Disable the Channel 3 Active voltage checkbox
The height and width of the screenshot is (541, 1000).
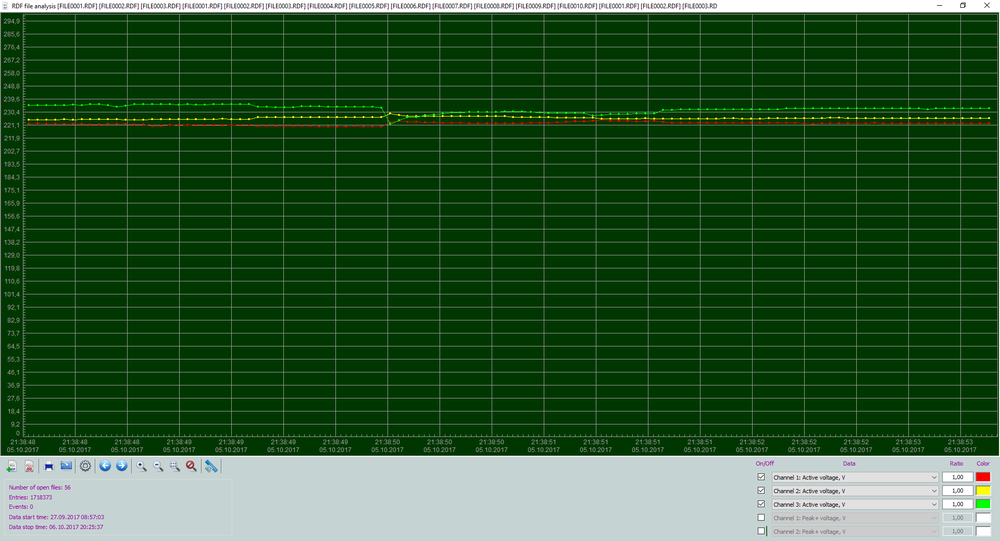pyautogui.click(x=761, y=504)
